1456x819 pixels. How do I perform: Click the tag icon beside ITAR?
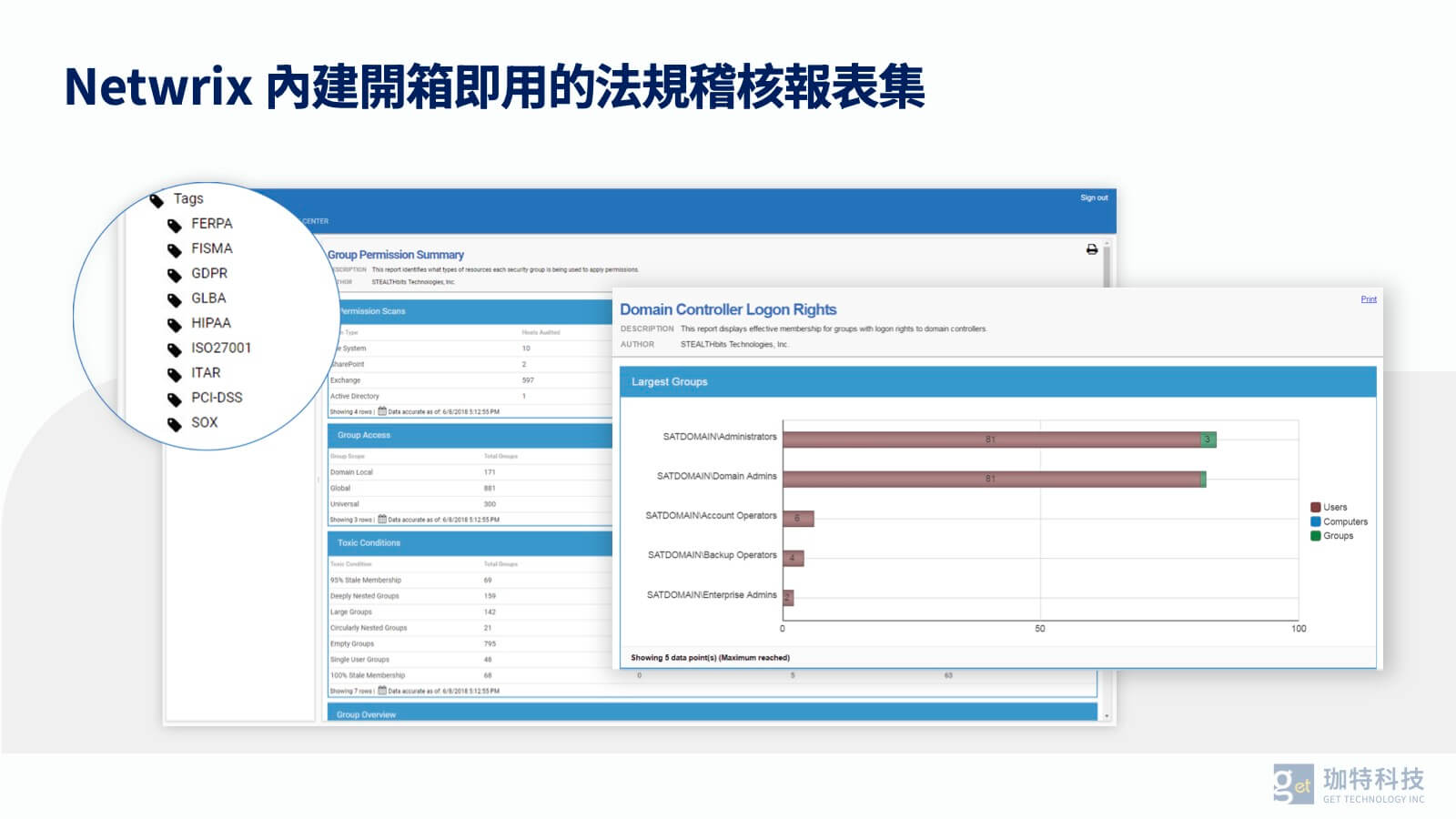point(175,374)
